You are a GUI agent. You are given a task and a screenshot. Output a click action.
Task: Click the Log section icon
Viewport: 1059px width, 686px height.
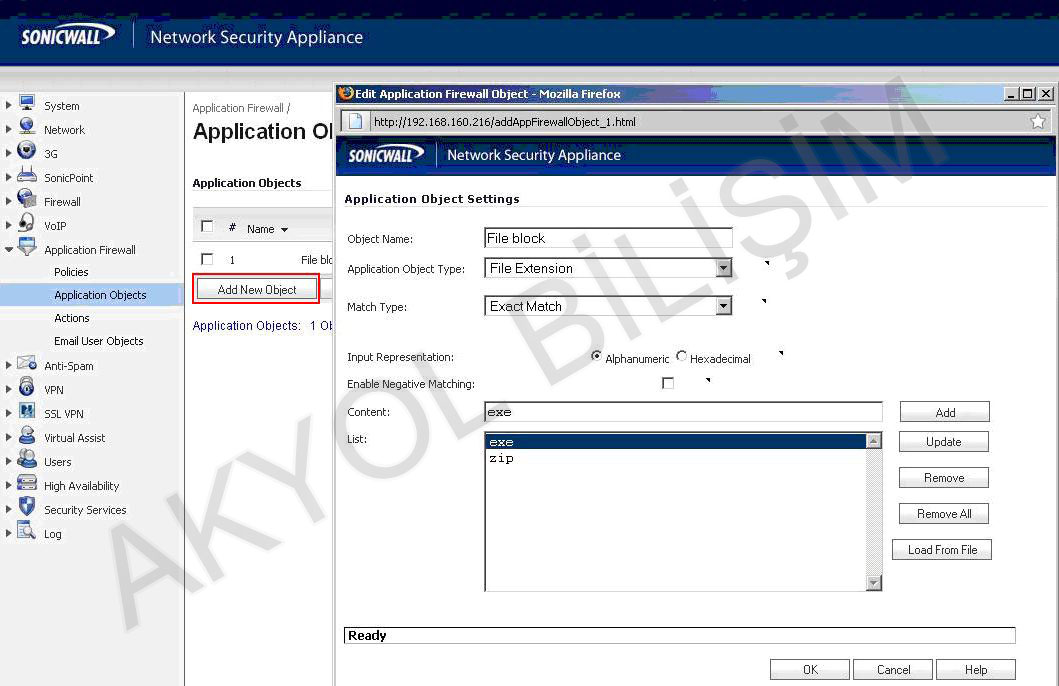[27, 533]
